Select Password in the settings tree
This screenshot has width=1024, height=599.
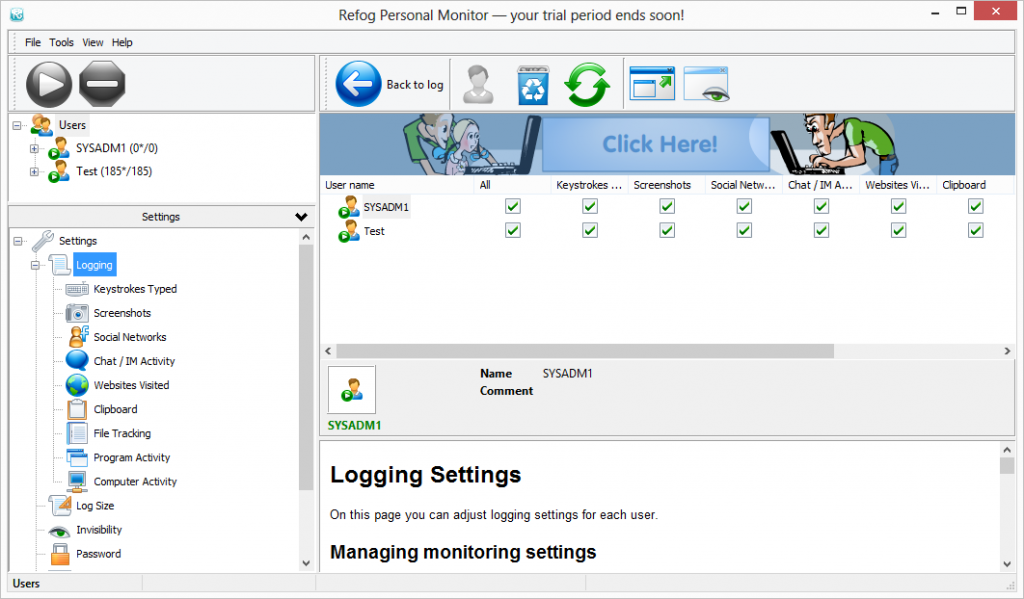[x=98, y=554]
